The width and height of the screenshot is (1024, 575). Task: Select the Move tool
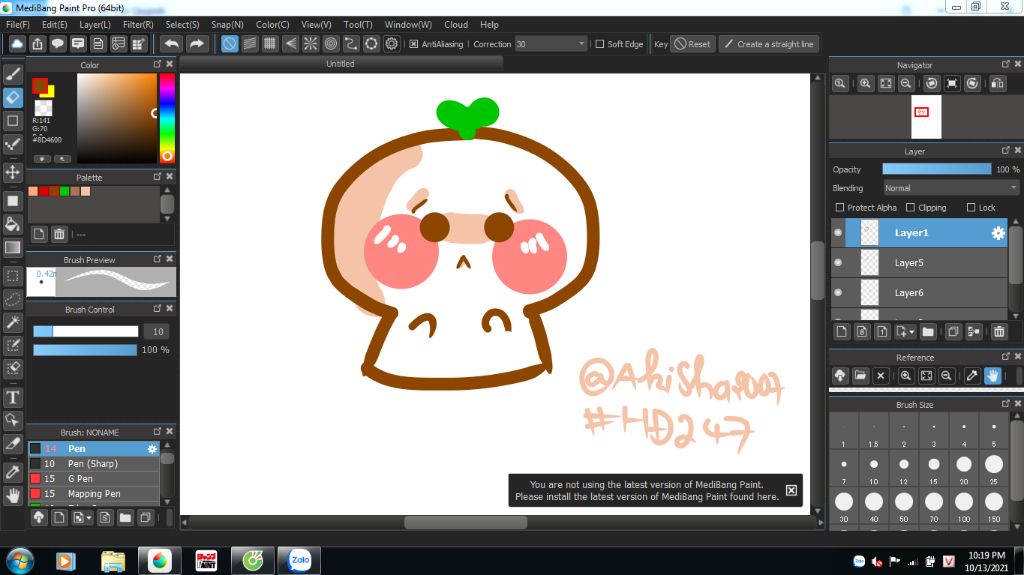12,172
